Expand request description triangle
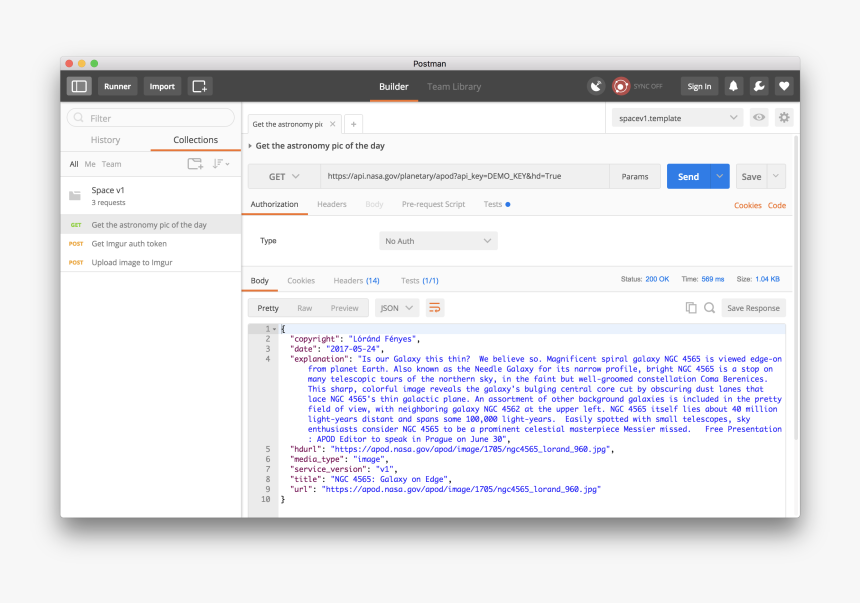The image size is (860, 603). pos(250,146)
